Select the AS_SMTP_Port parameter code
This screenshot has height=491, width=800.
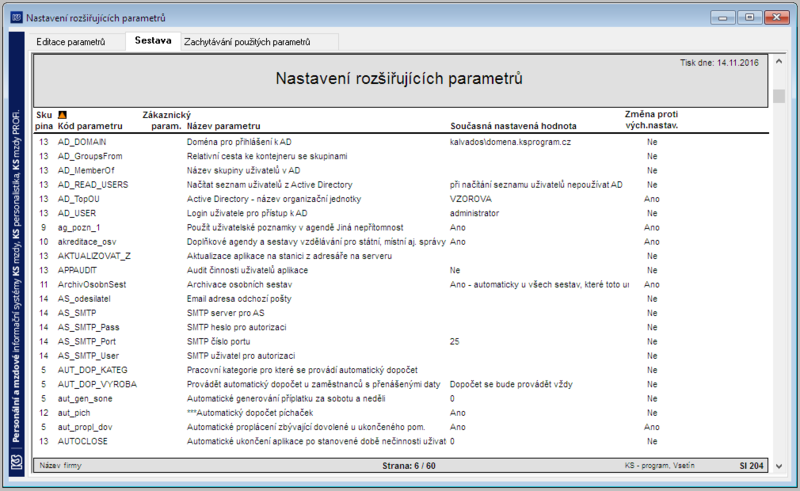(x=87, y=342)
